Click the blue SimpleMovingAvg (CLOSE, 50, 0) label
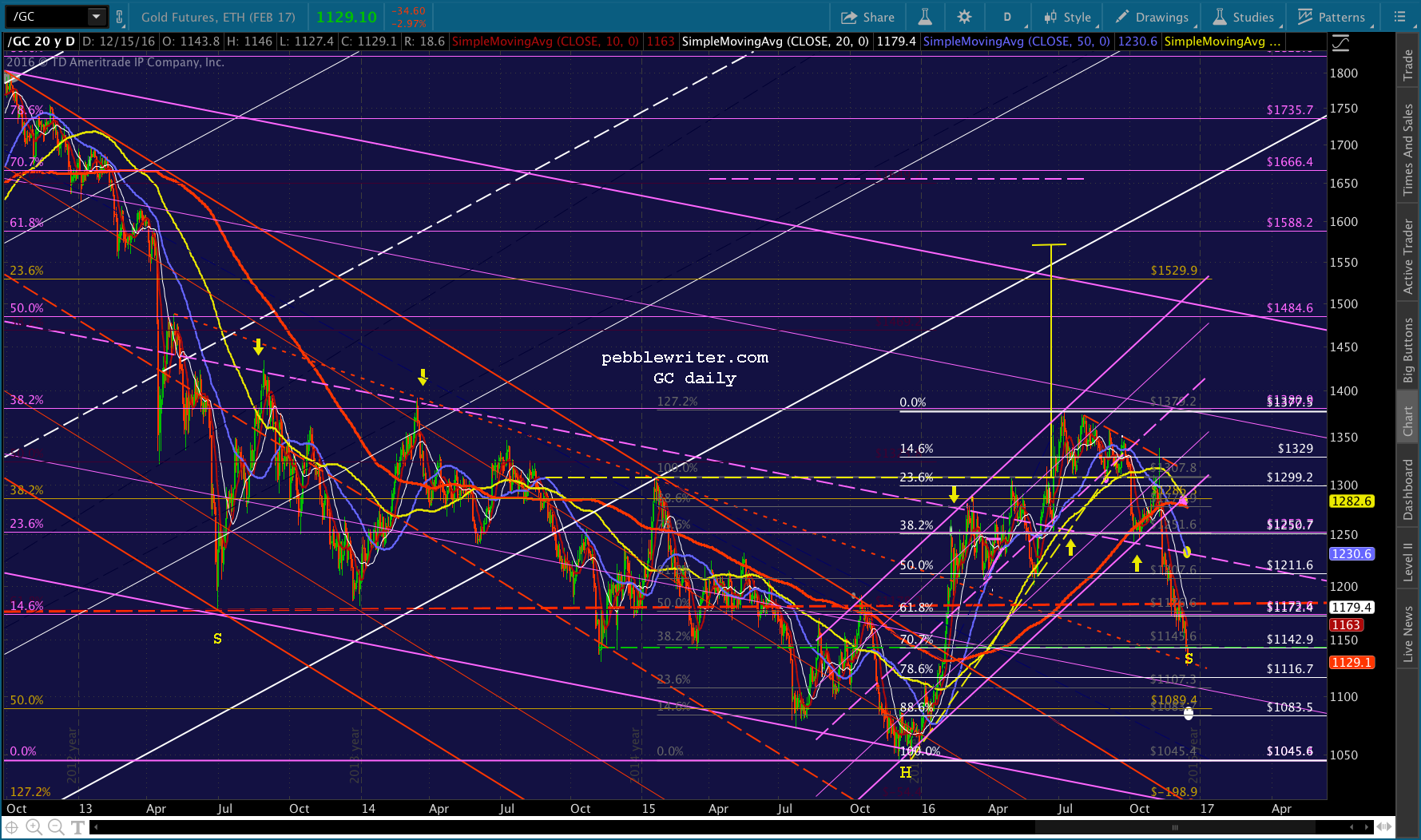The height and width of the screenshot is (840, 1421). point(1017,42)
